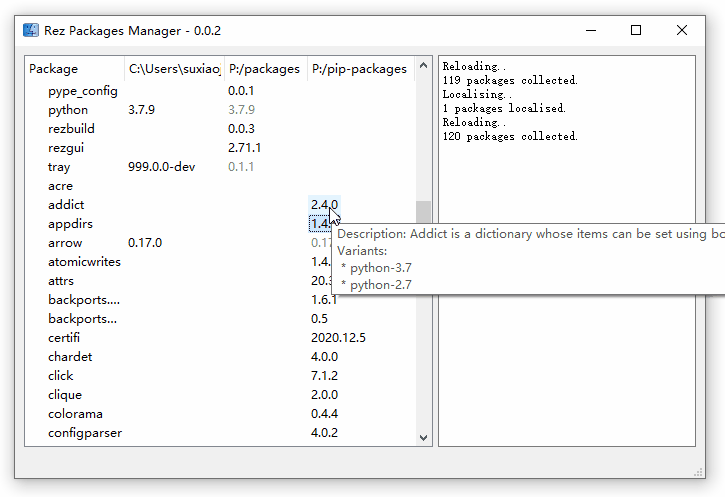725x497 pixels.
Task: Click click version 7.1.2 cell
Action: 324,375
